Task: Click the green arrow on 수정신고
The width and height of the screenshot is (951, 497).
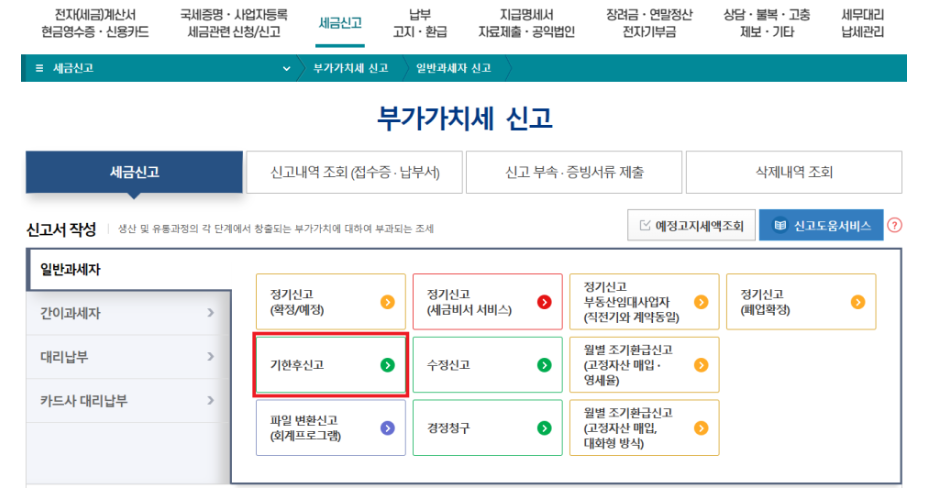Action: (x=544, y=365)
